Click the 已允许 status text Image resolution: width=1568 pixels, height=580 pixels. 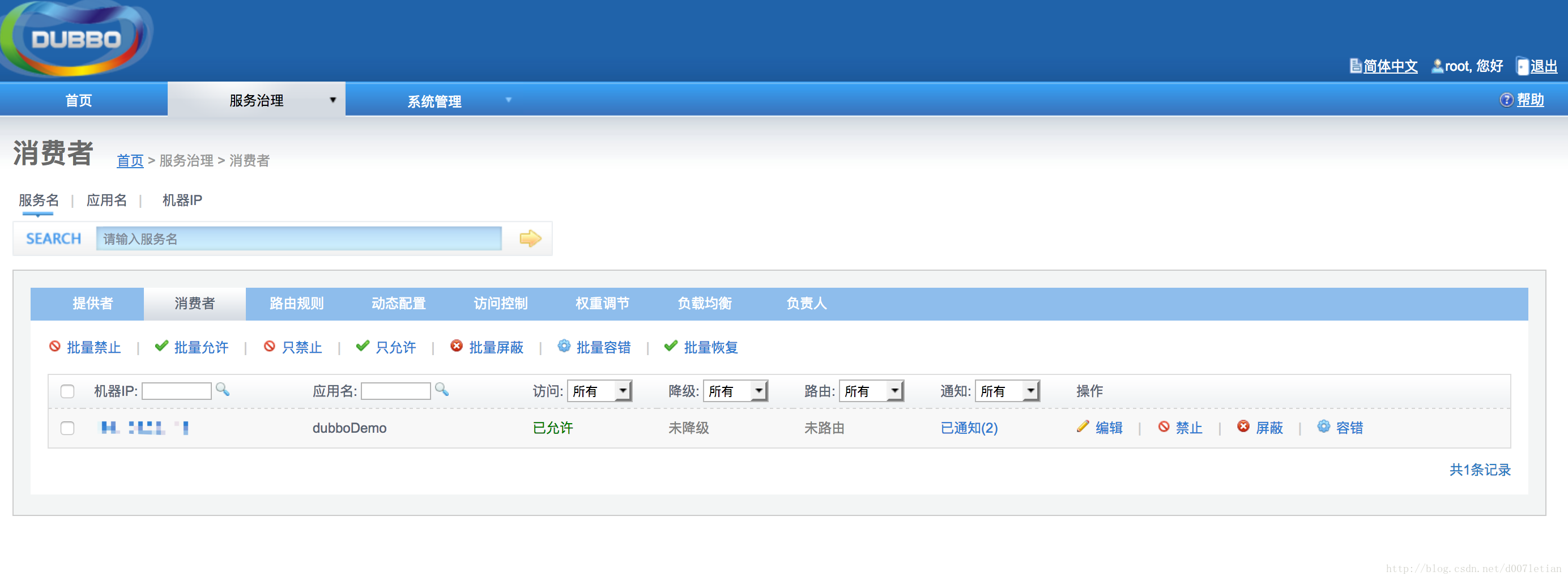(x=553, y=428)
